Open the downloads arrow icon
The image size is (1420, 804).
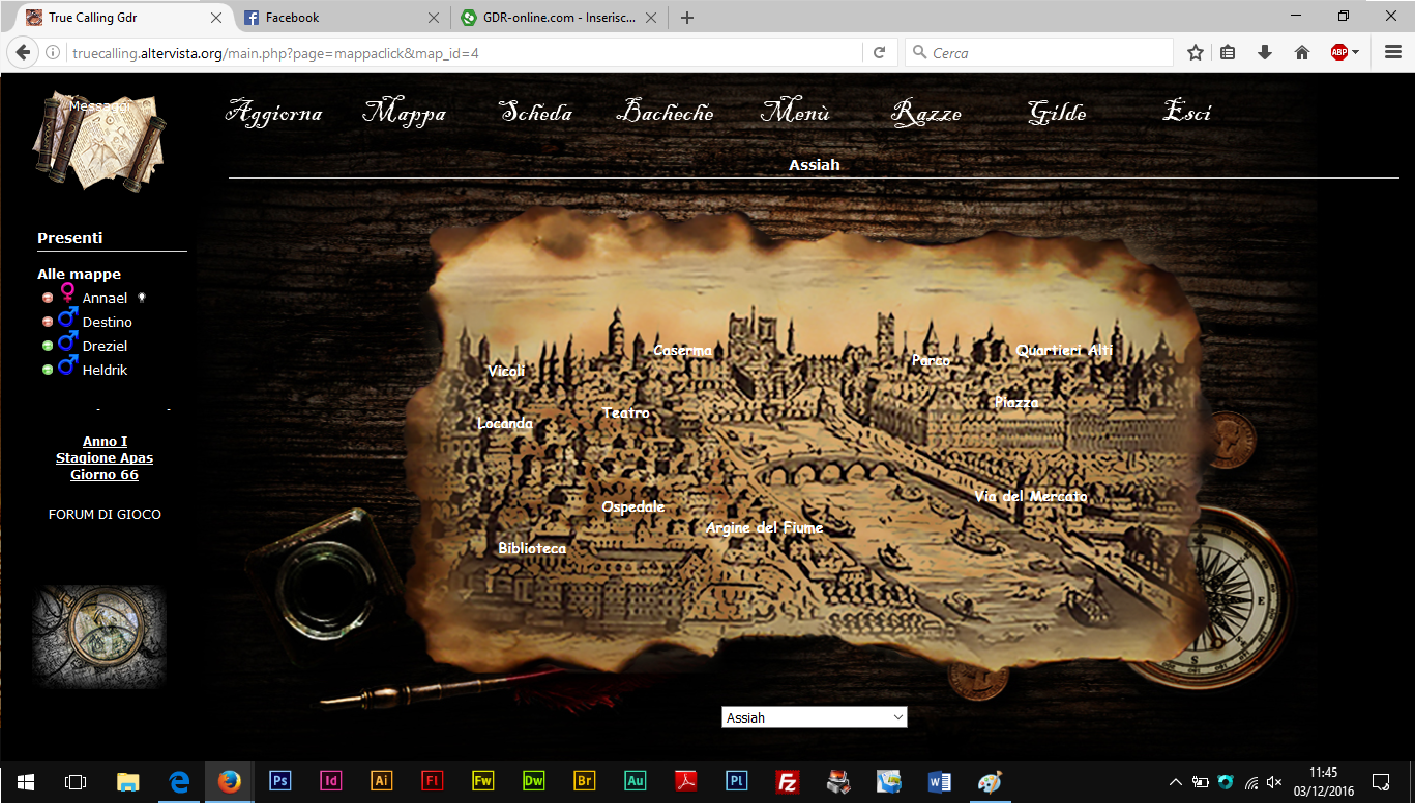1265,53
